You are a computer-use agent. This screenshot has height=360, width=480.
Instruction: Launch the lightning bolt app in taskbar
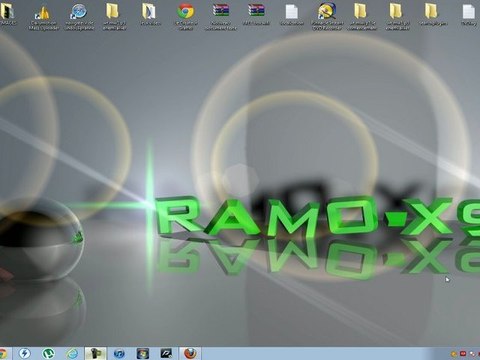[x=25, y=353]
